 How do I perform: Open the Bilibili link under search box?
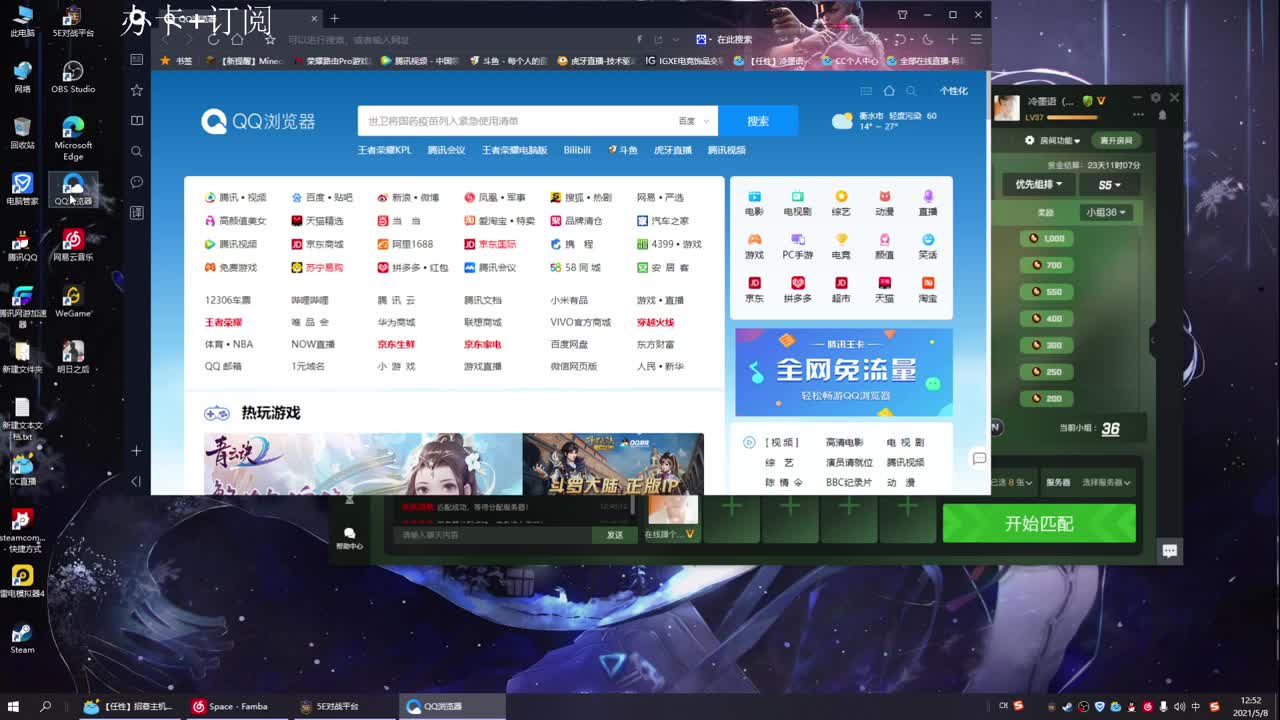tap(577, 150)
